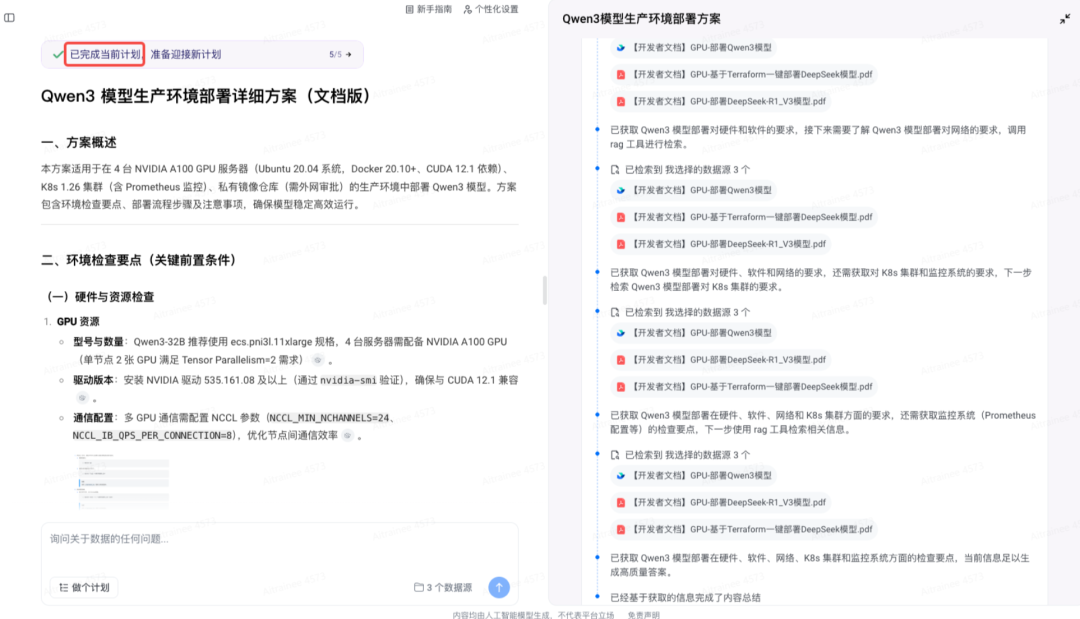Screen dimensions: 1080x619
Task: Open the topmost GPU-部署Qwen3模型 source chip
Action: tap(694, 48)
